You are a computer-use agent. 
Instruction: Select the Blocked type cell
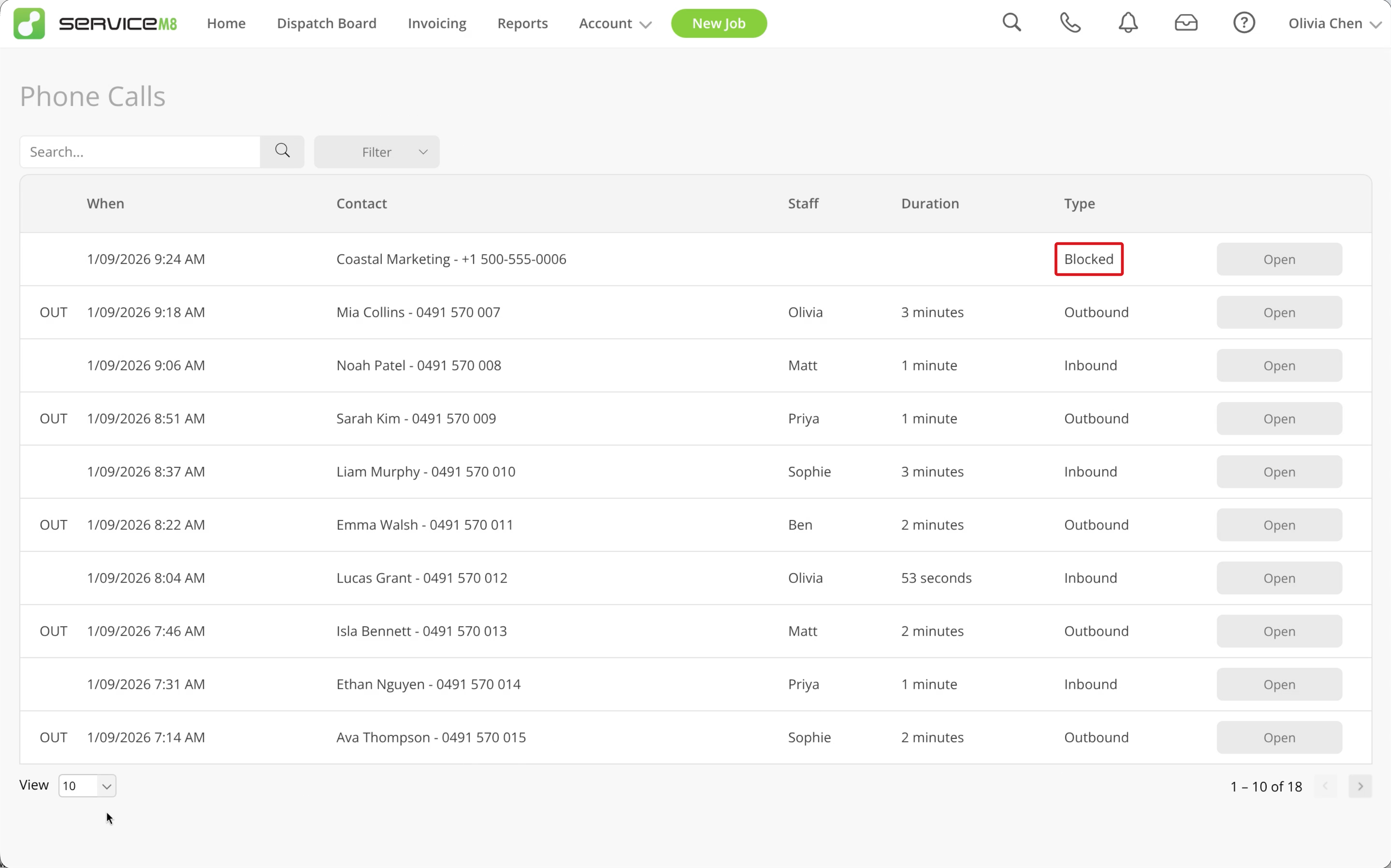1089,259
